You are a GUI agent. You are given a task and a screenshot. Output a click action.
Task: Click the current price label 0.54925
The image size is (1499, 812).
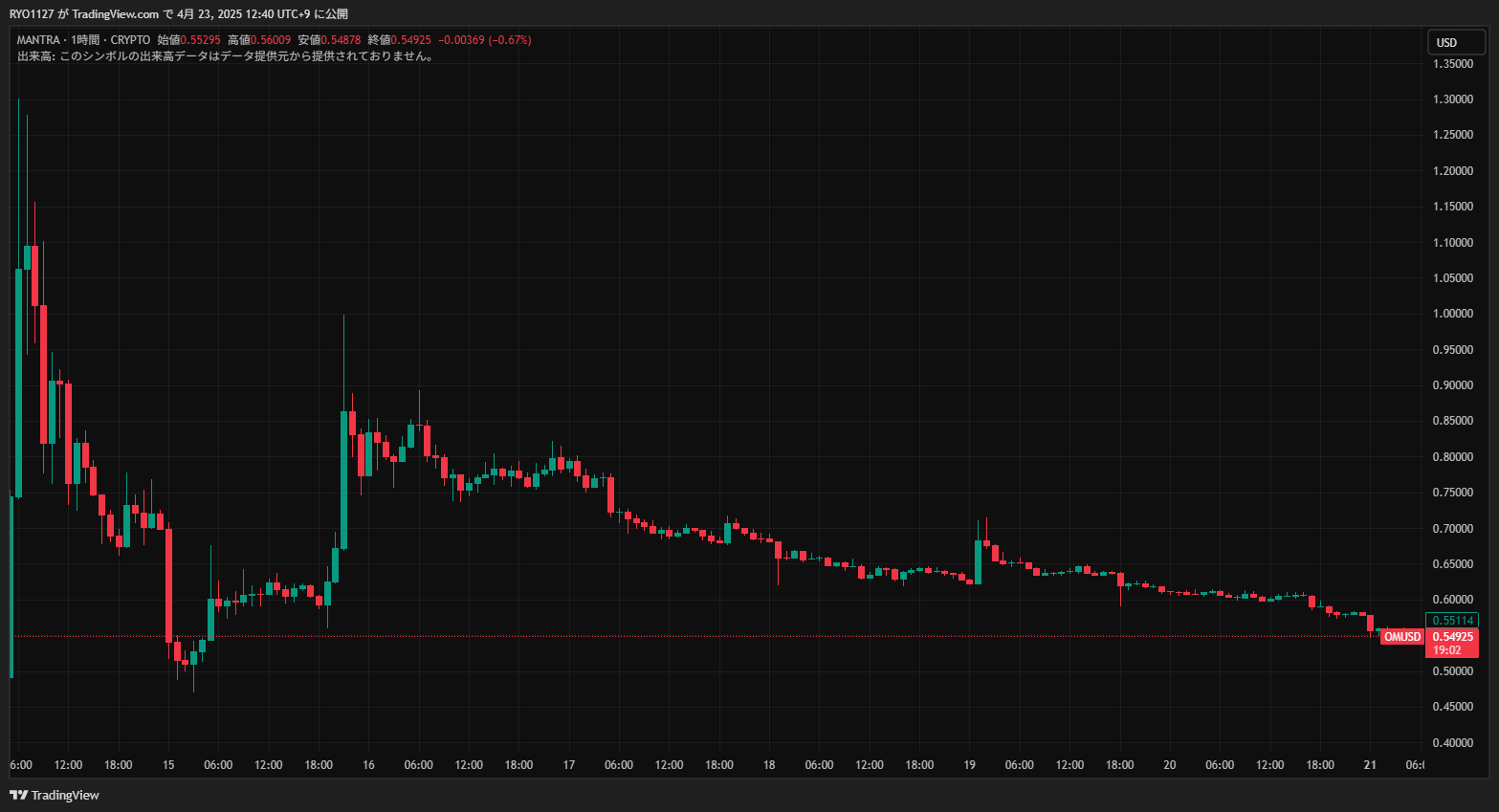[x=1452, y=637]
